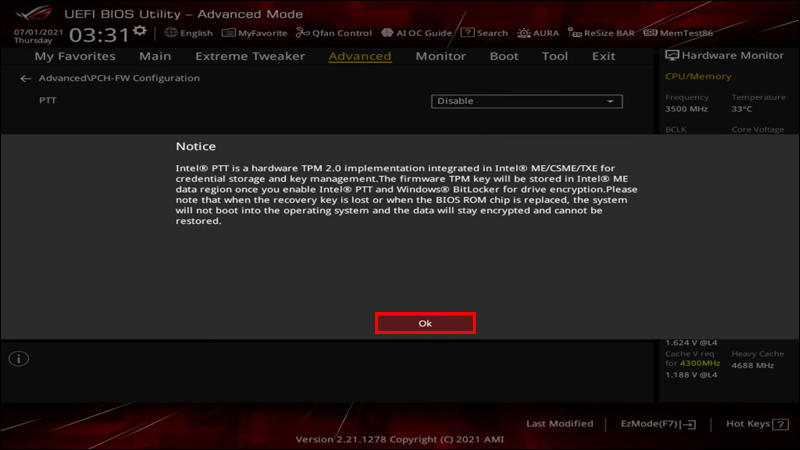Screen dimensions: 800x450
Task: Click the question-mark icon beside Search
Action: click(467, 33)
